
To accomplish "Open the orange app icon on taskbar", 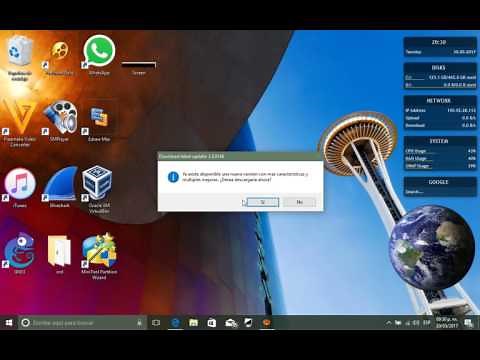I will 267,323.
